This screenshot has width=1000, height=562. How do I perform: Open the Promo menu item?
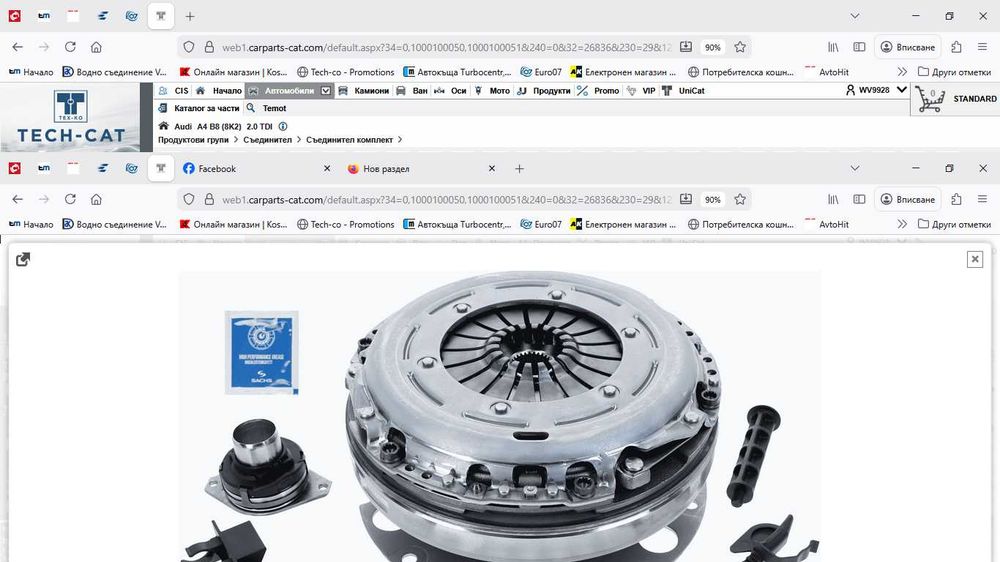(598, 91)
